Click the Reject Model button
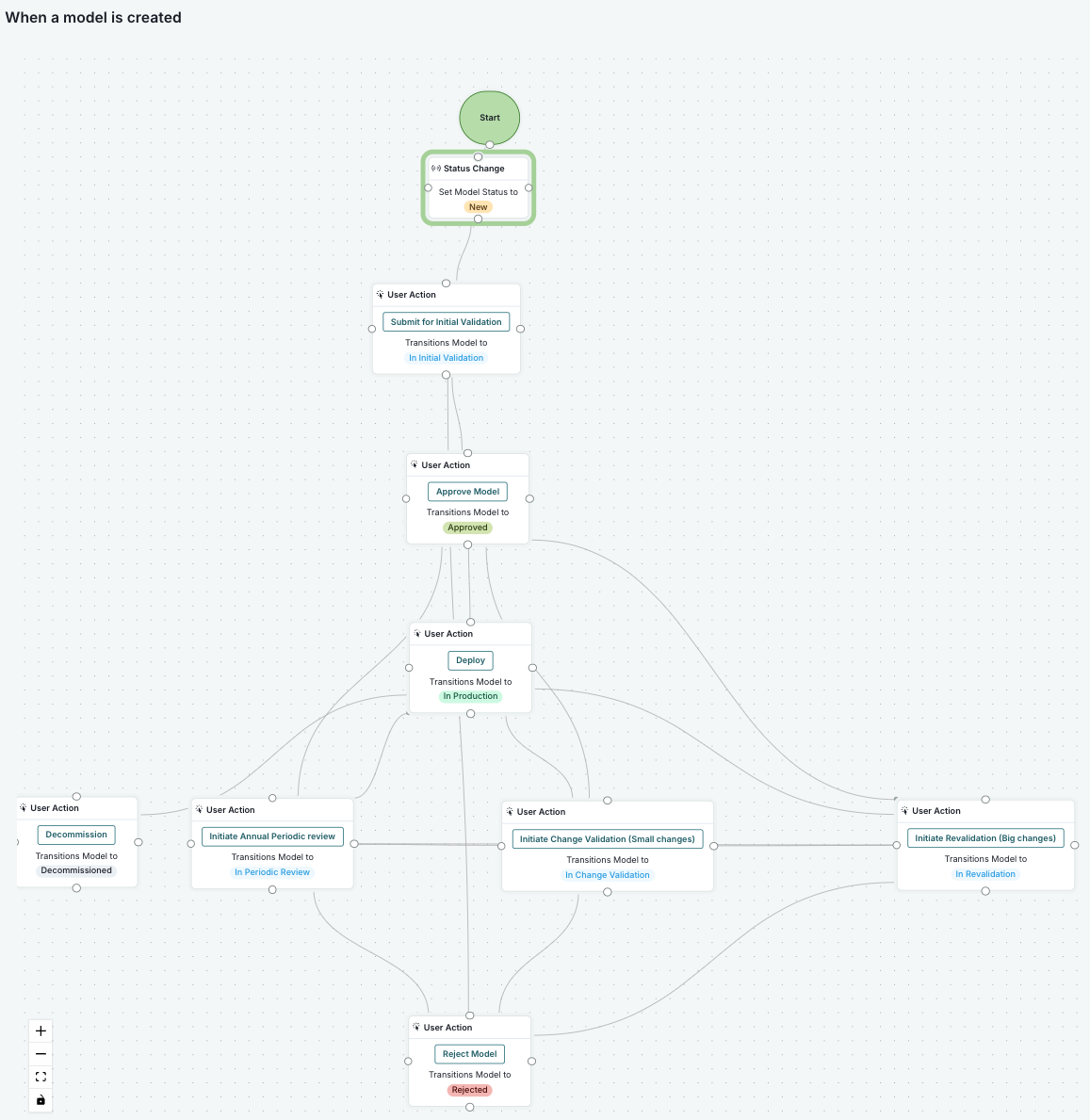This screenshot has height=1120, width=1090. 469,1053
